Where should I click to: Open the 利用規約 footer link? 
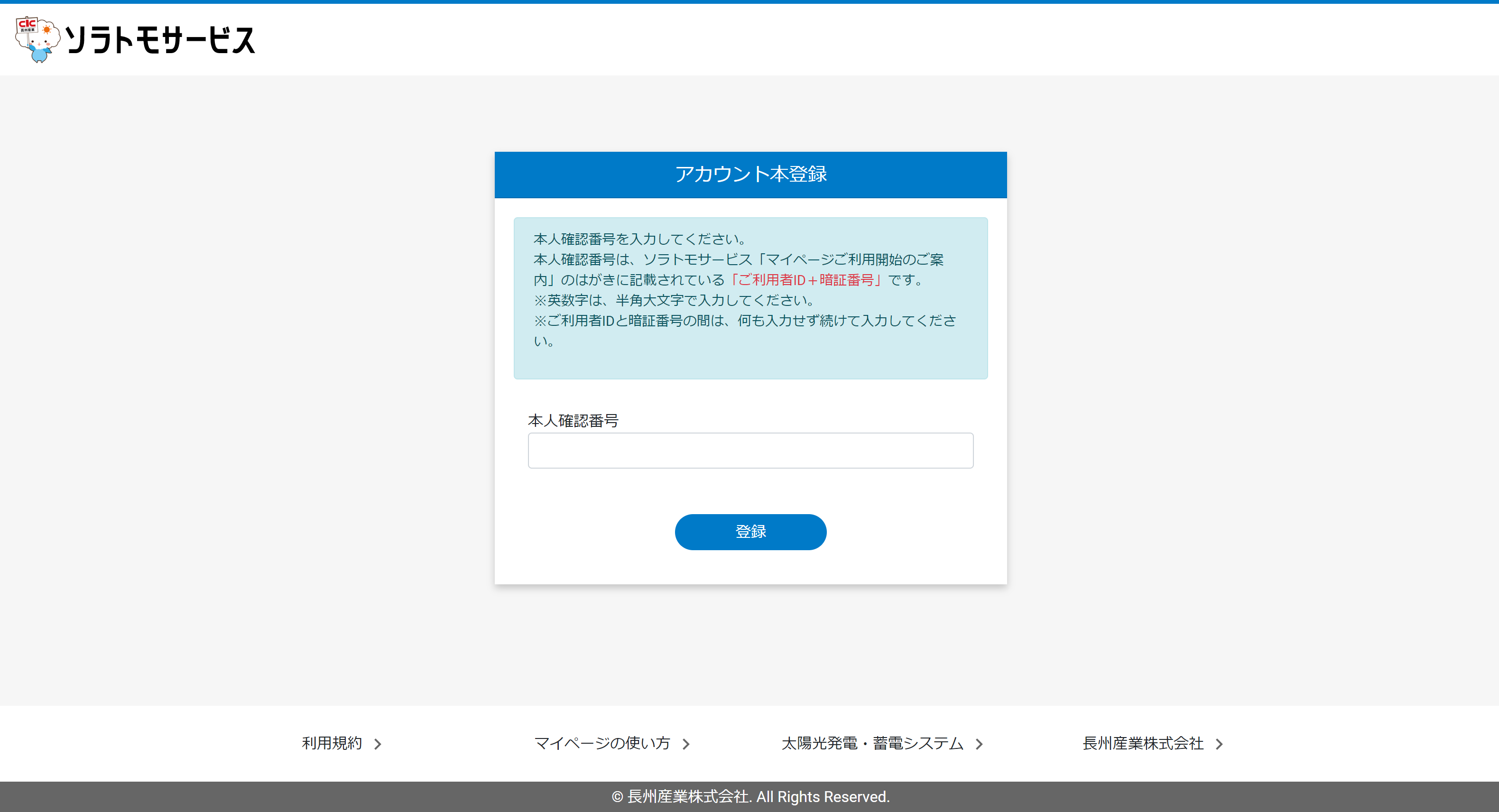(x=342, y=743)
